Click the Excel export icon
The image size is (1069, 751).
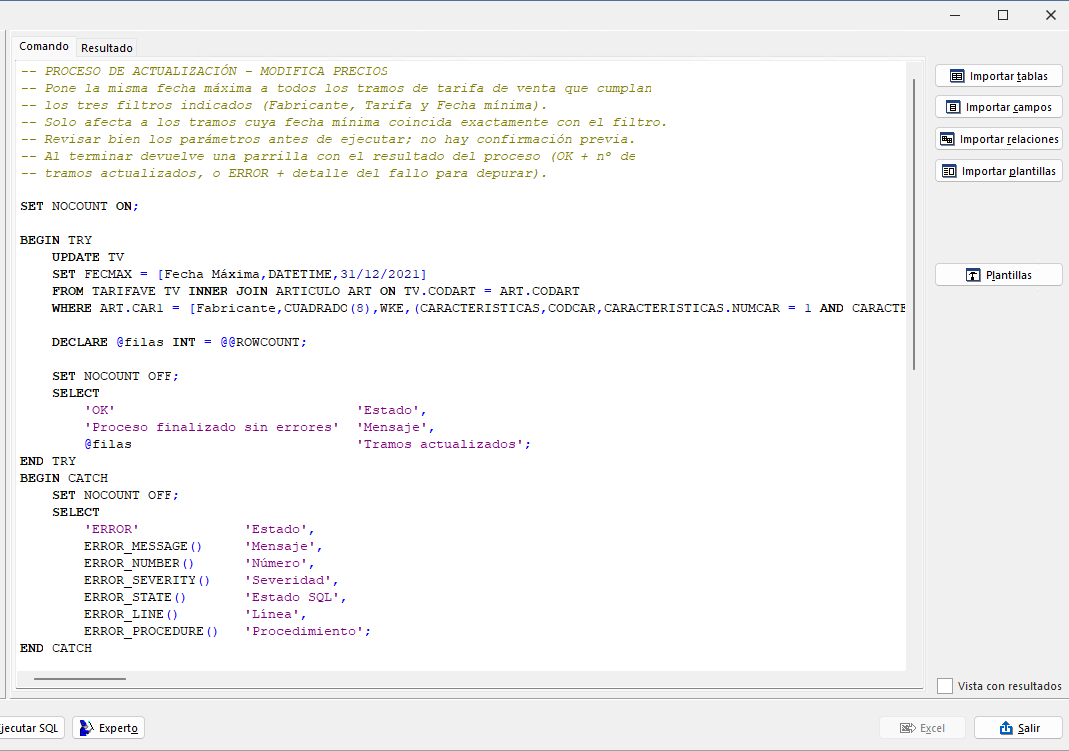[x=907, y=729]
